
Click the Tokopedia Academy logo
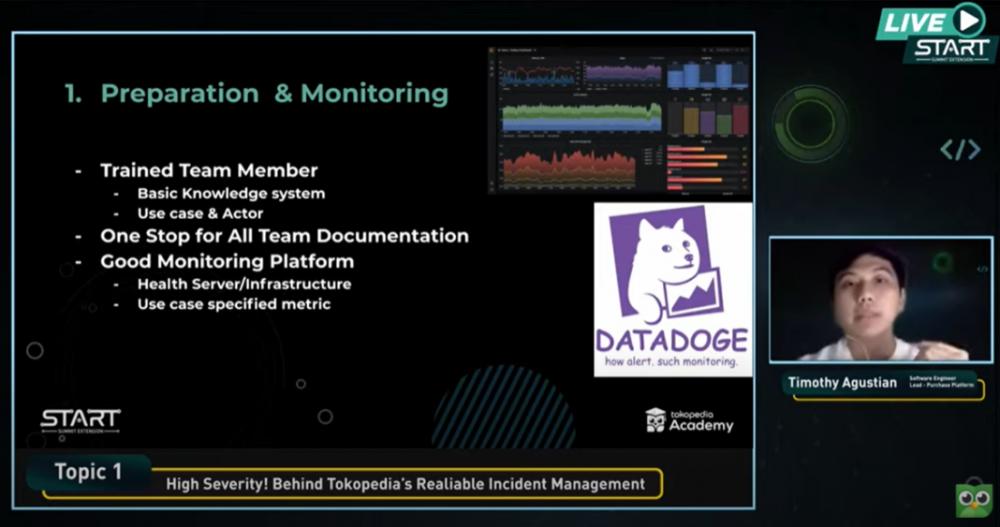click(x=689, y=421)
